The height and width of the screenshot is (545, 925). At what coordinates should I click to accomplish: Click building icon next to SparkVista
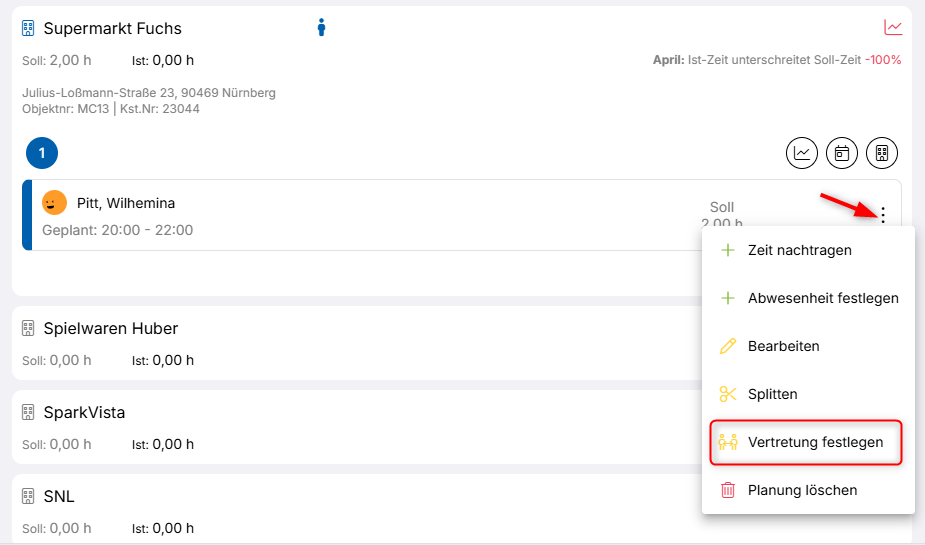pos(28,412)
